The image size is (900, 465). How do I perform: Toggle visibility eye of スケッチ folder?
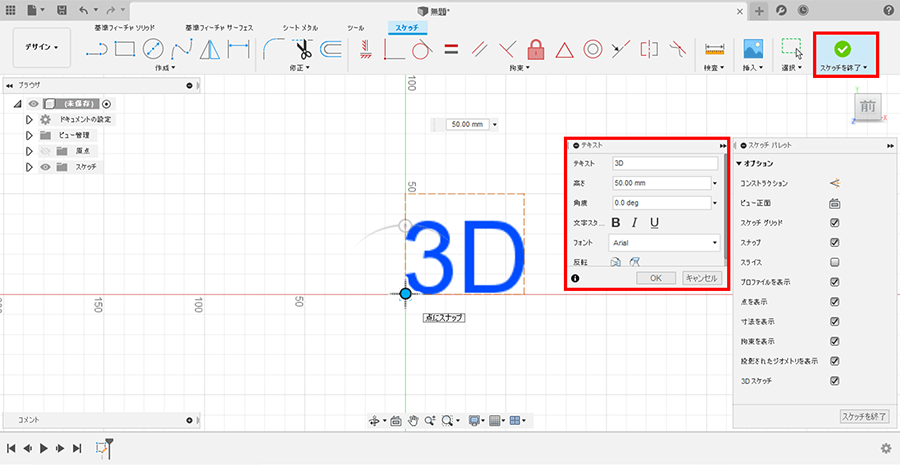(x=45, y=167)
